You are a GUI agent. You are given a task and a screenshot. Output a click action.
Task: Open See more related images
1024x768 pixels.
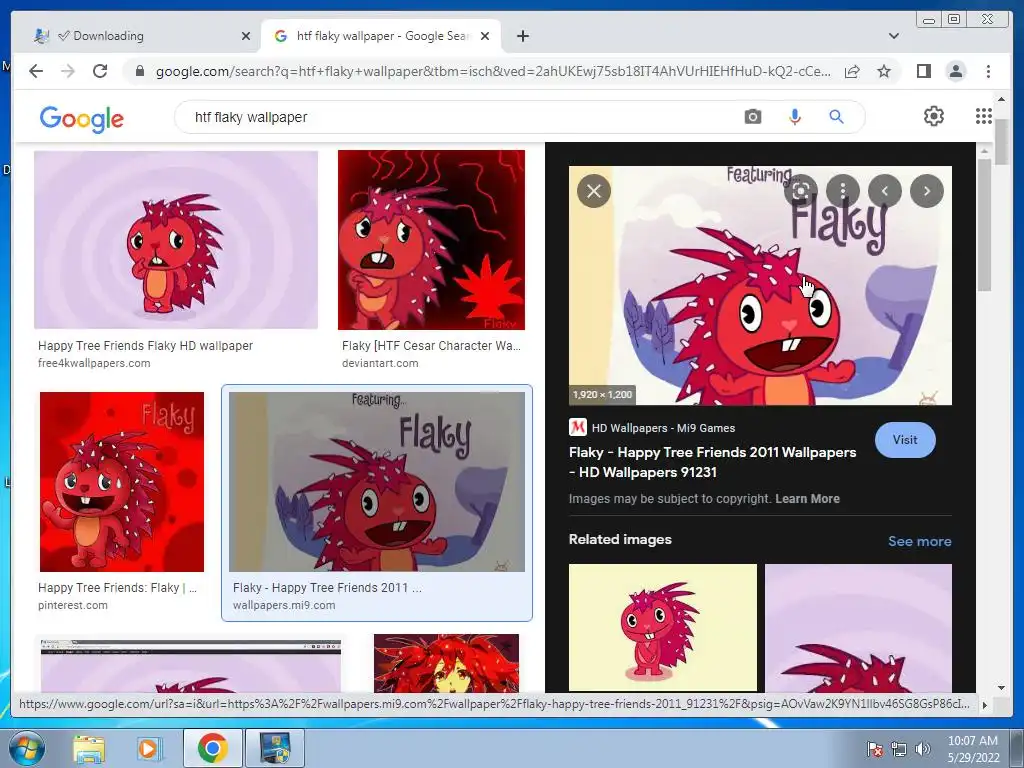[x=920, y=541]
